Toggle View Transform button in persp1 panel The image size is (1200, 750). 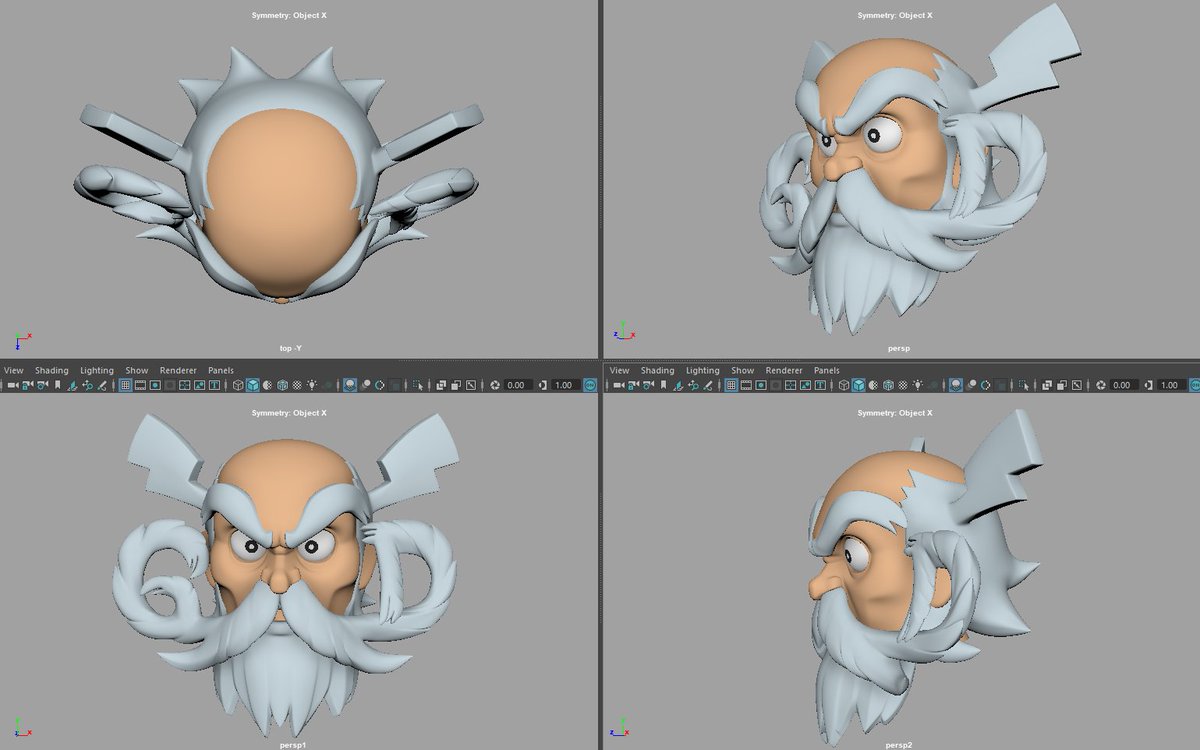590,385
